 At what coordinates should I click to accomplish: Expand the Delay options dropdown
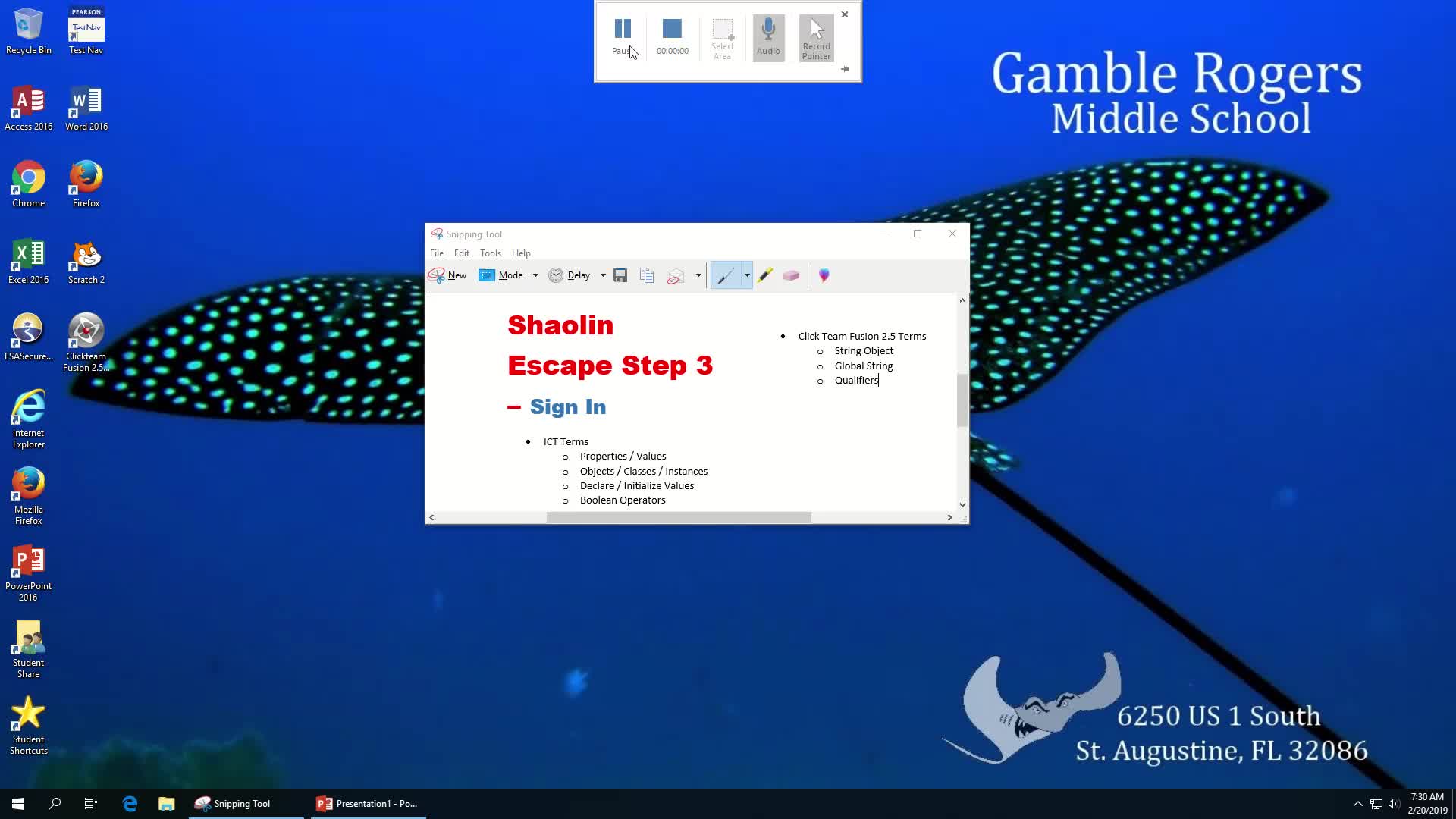(601, 275)
